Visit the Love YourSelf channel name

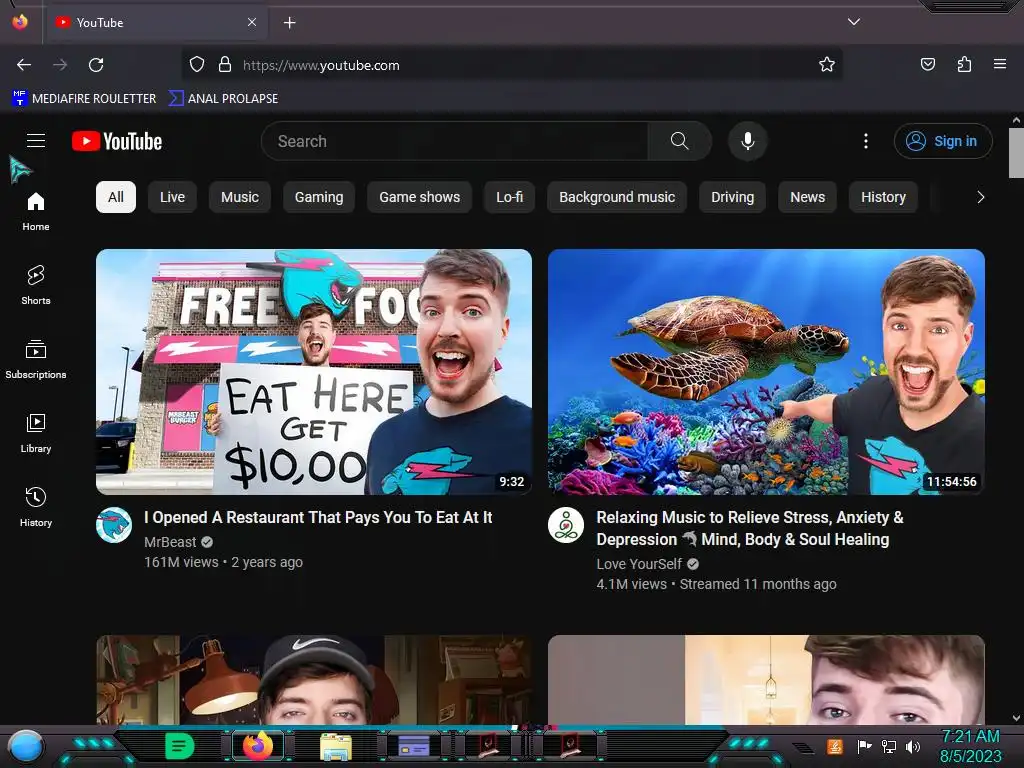point(639,564)
